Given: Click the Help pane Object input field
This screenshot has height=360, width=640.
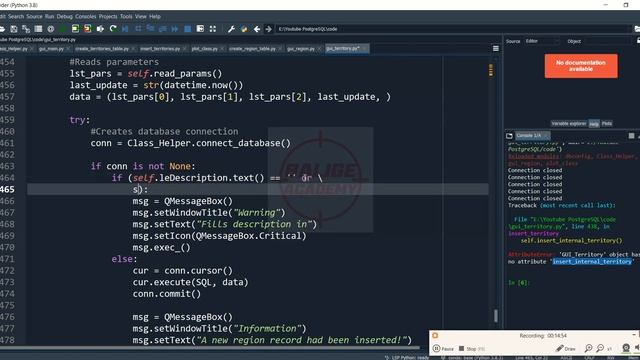Looking at the screenshot, I should click(608, 41).
